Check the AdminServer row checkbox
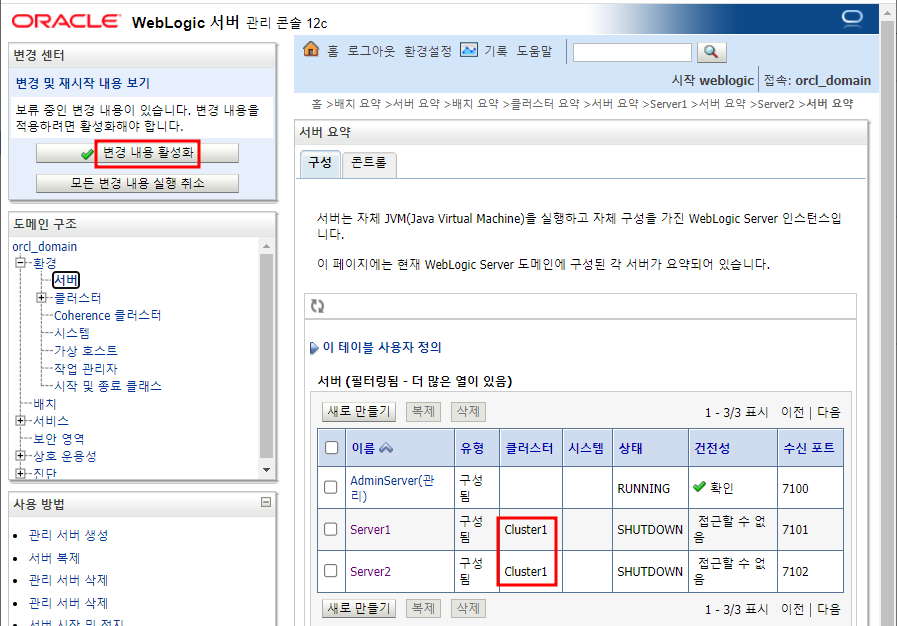 pos(331,488)
